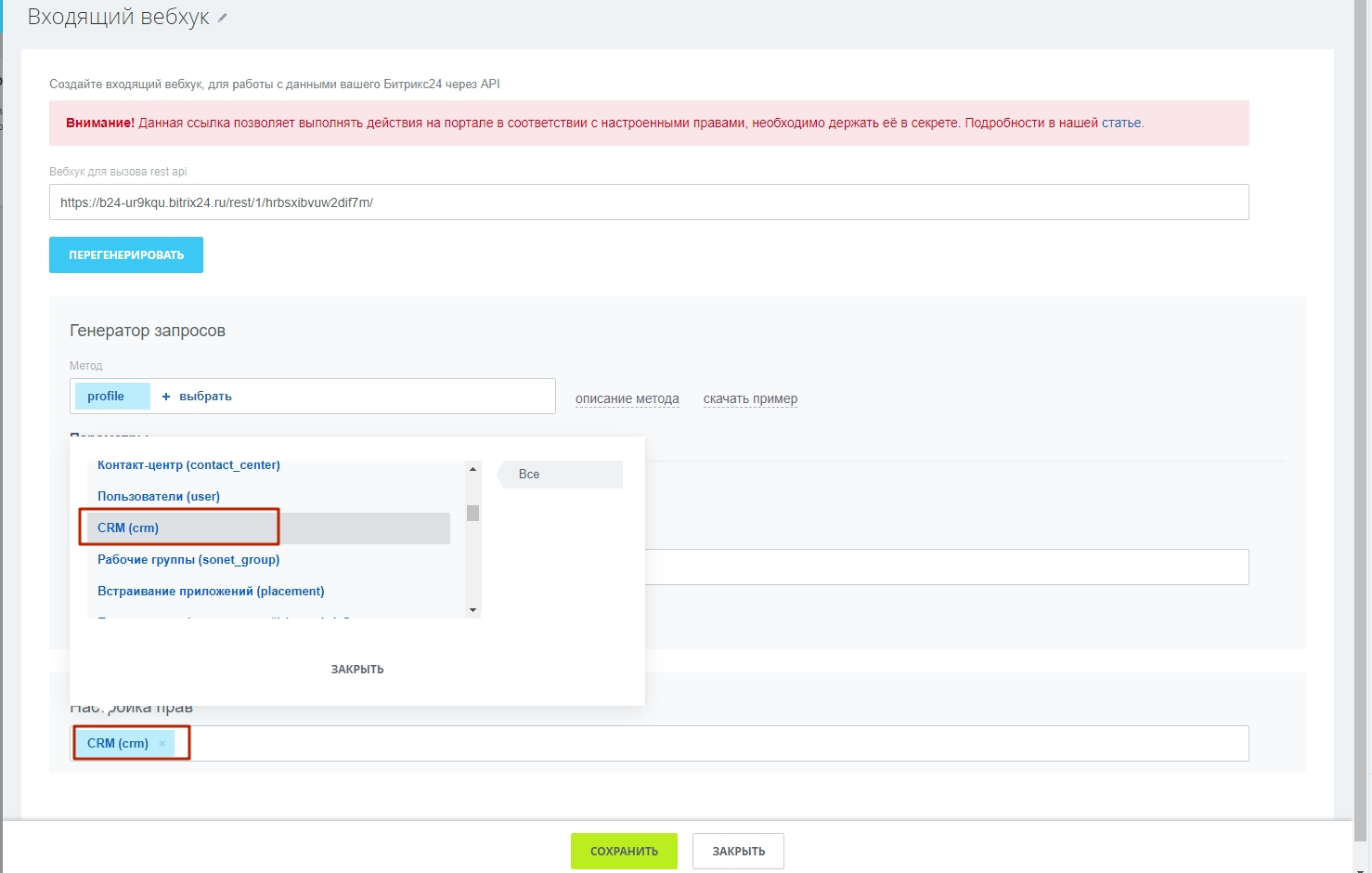Click the permissions list scrollbar thumb

472,513
